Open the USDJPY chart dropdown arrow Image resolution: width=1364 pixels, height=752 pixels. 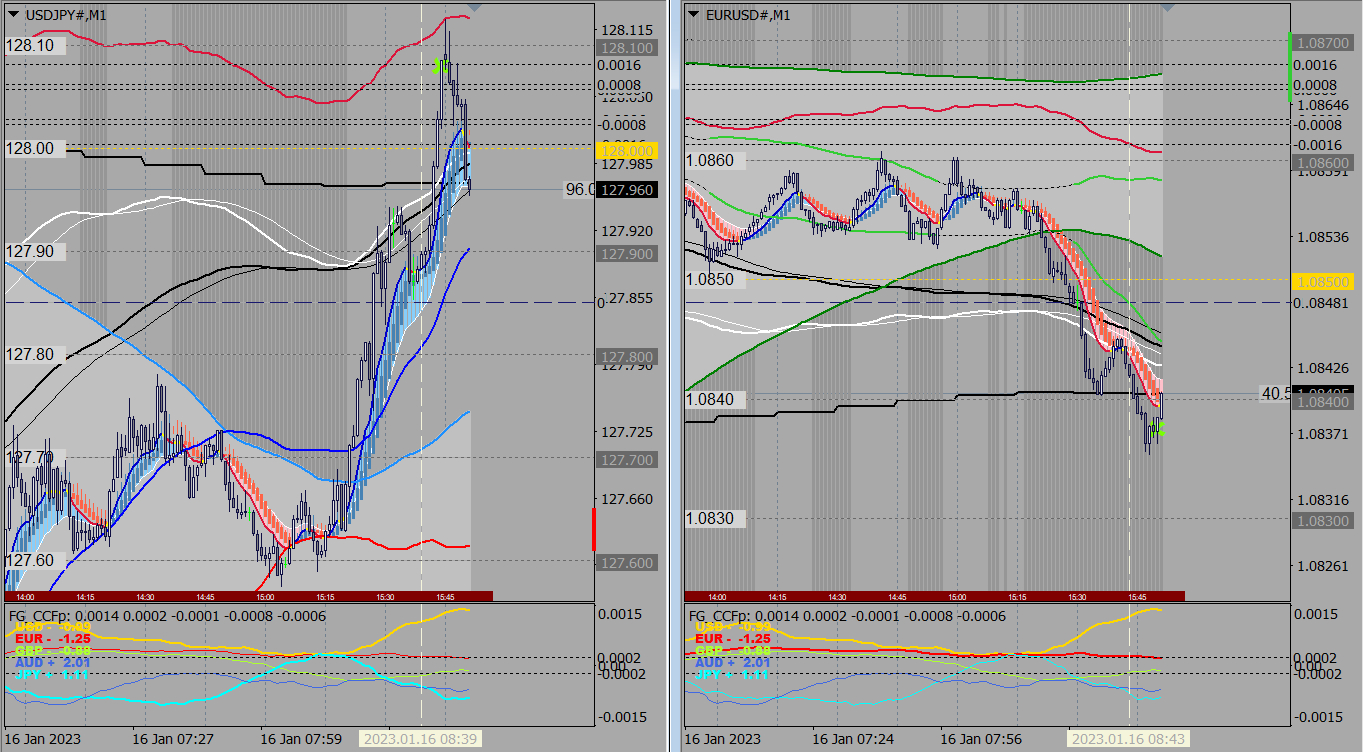tap(13, 14)
